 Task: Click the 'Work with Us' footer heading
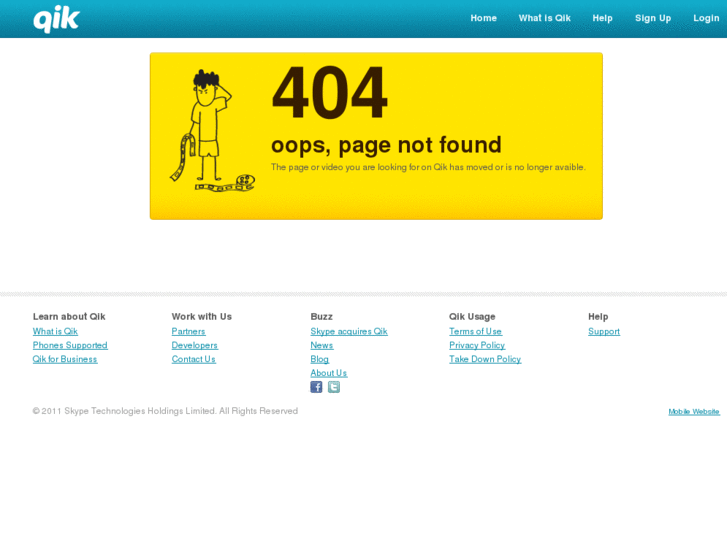202,316
